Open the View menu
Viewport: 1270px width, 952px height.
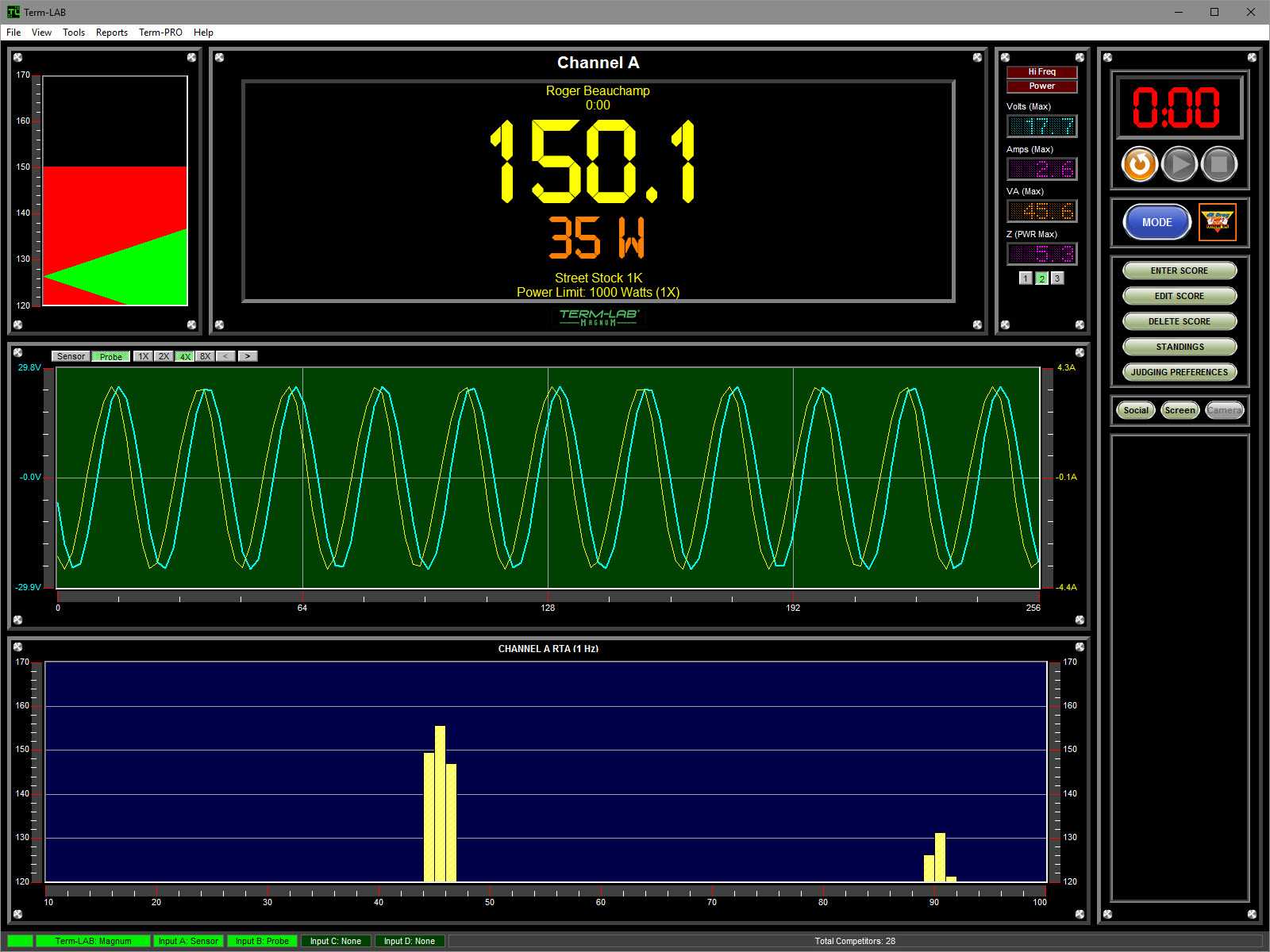[41, 33]
